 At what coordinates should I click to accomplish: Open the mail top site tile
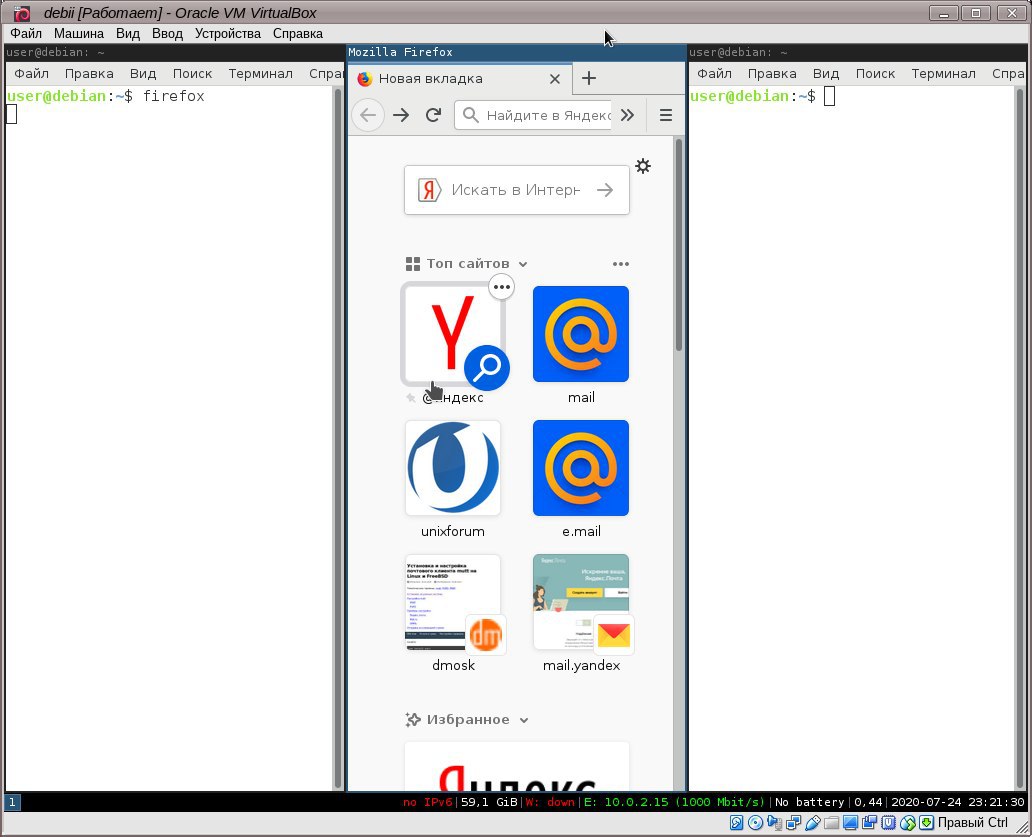[x=580, y=334]
